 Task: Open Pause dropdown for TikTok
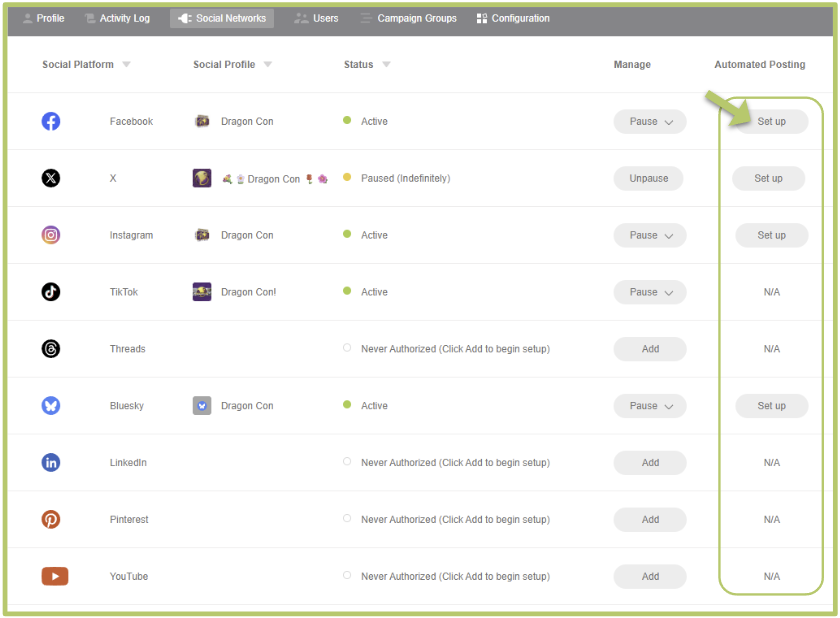pos(650,292)
